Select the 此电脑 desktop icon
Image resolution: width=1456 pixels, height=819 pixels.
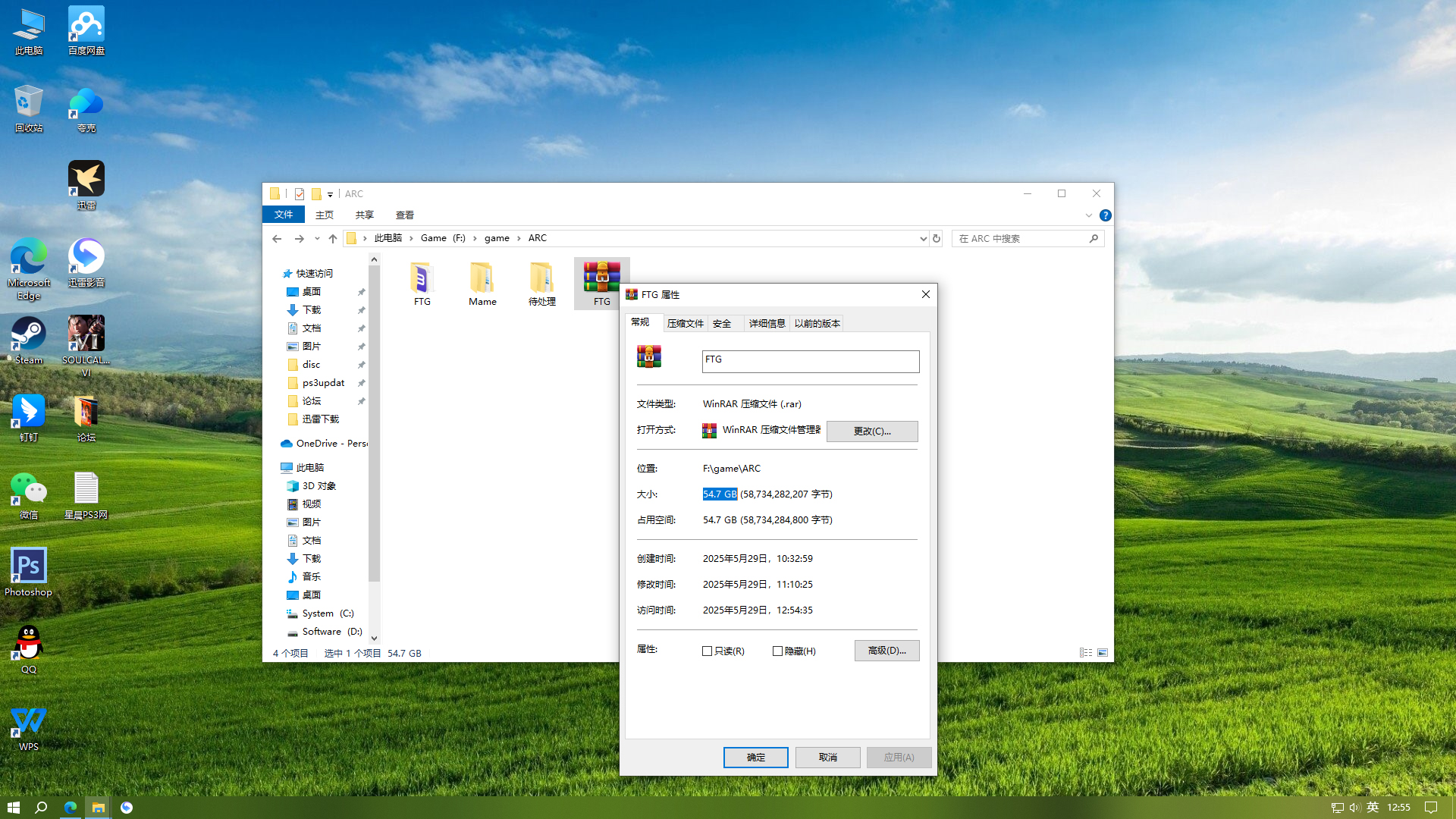pyautogui.click(x=28, y=31)
